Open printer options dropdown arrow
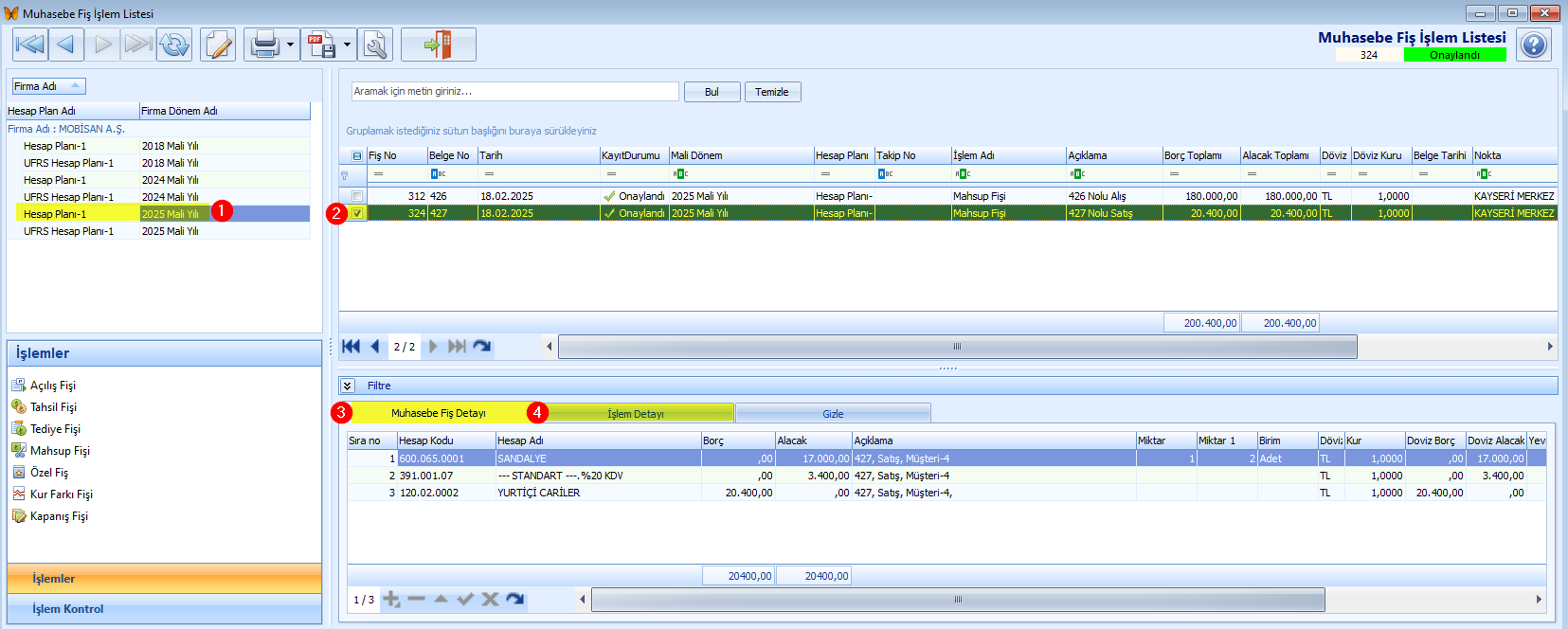 tap(290, 45)
